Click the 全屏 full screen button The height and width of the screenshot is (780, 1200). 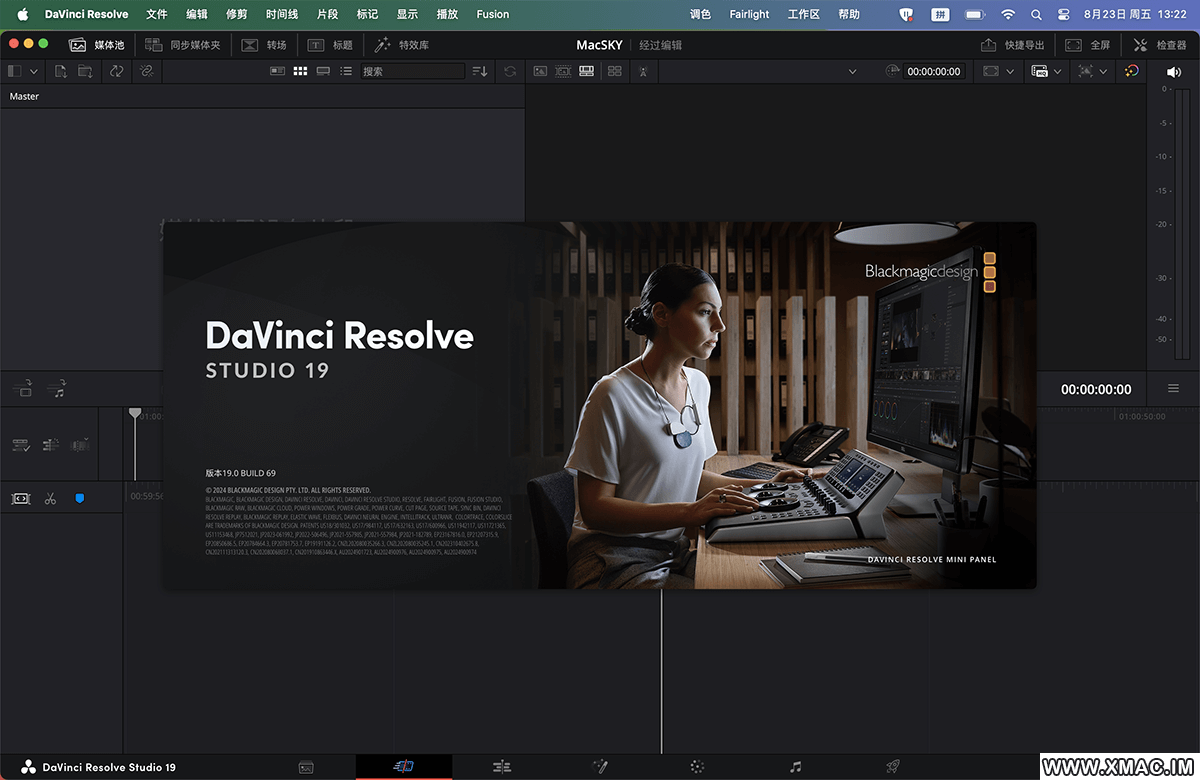(x=1088, y=45)
